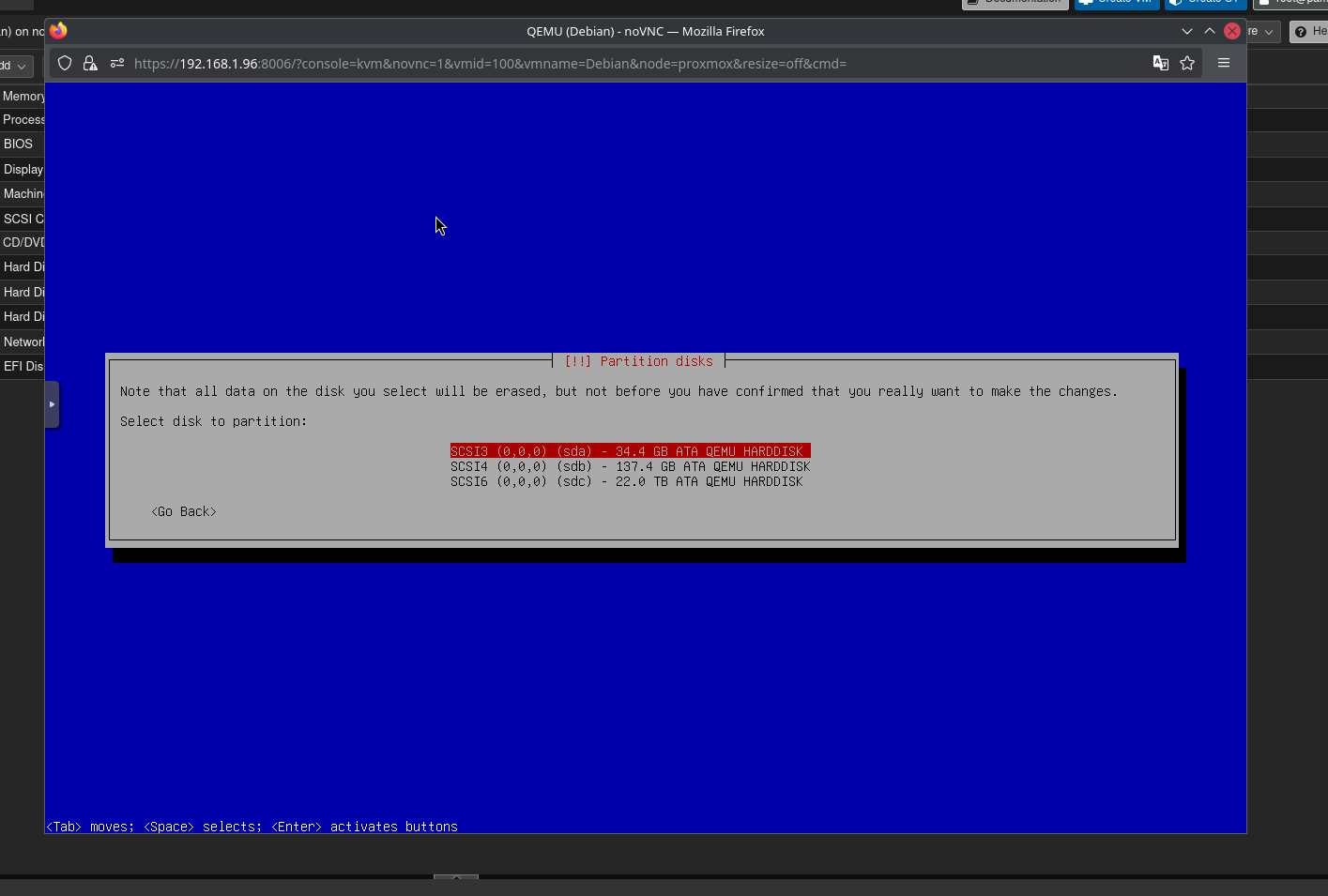Image resolution: width=1328 pixels, height=896 pixels.
Task: Click the Firefox logo in the title bar
Action: [58, 30]
